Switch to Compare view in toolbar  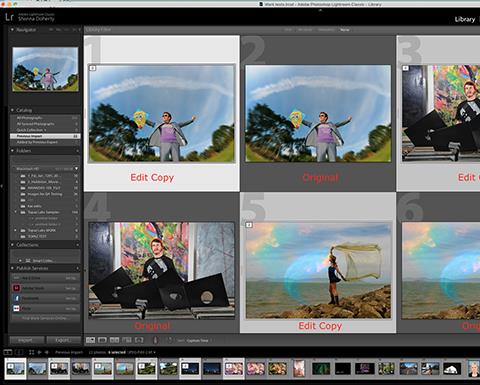(114, 340)
